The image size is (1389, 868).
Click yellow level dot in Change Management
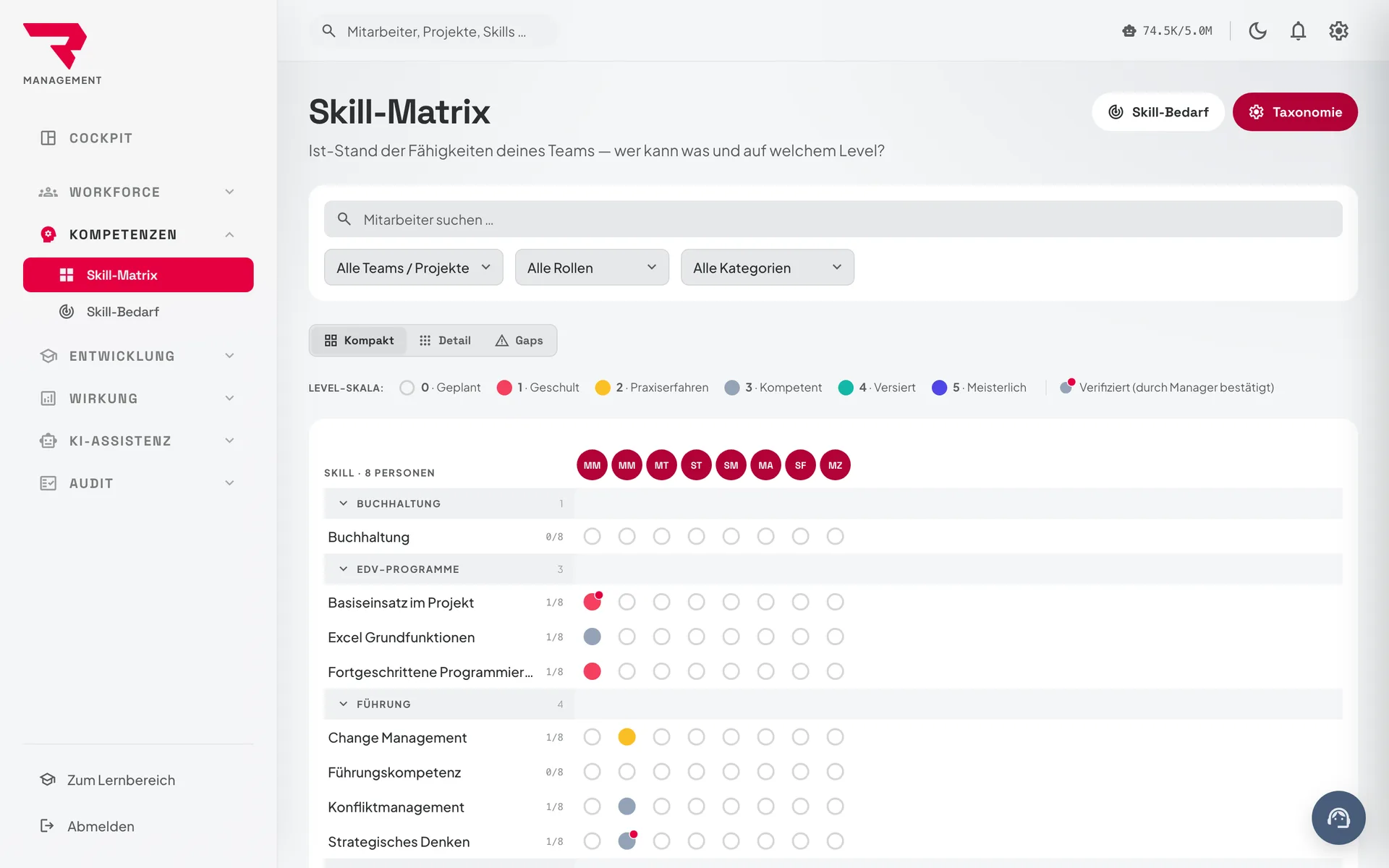pos(626,737)
